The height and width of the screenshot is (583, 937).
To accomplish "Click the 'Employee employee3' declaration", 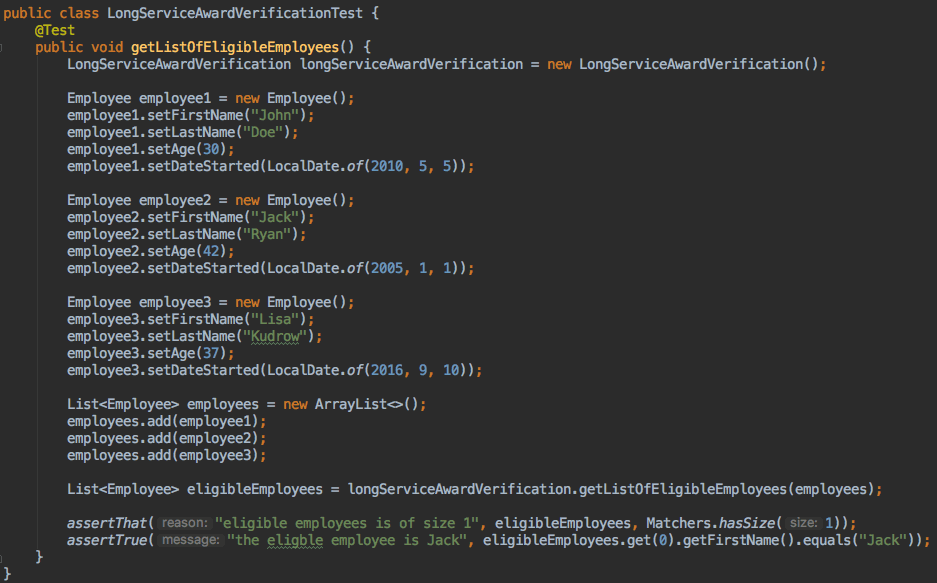I will click(x=139, y=302).
